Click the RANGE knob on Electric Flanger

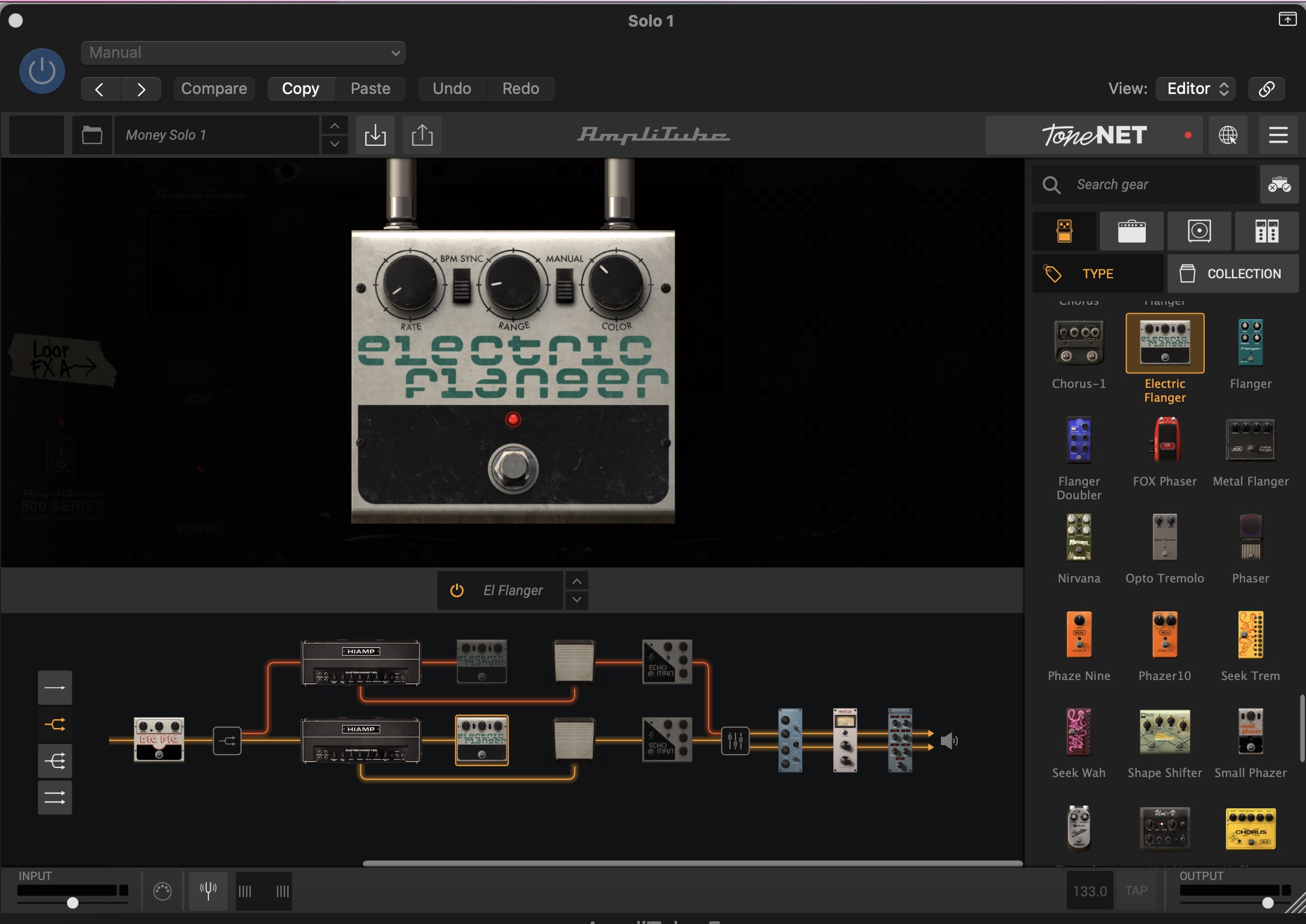(513, 284)
